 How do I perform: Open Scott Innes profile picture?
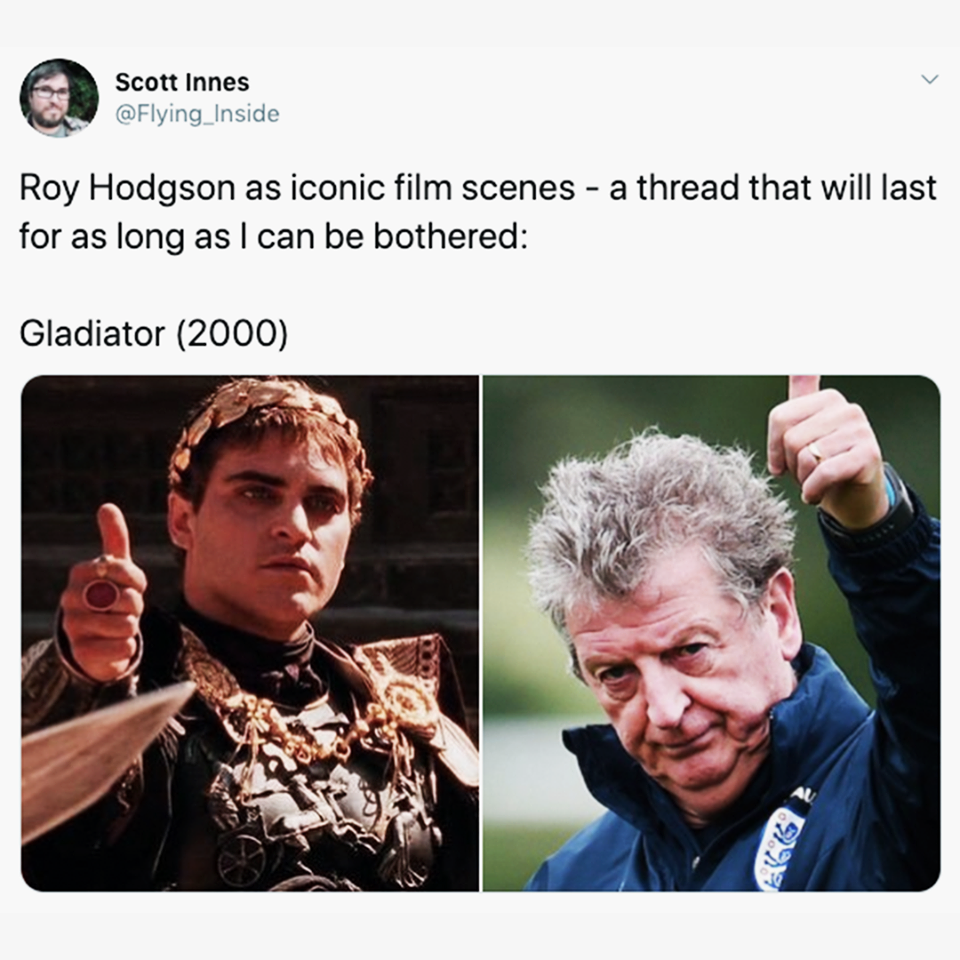[59, 98]
